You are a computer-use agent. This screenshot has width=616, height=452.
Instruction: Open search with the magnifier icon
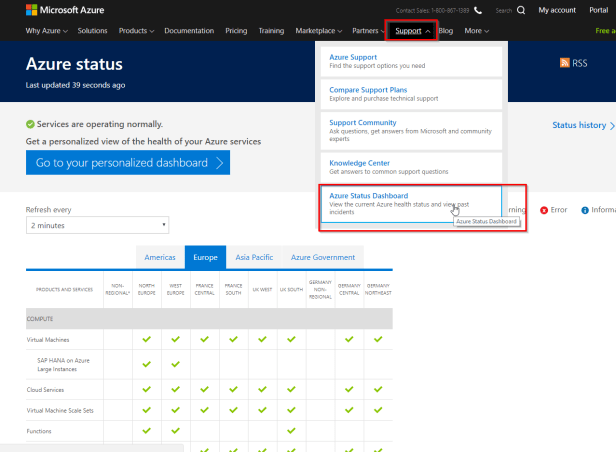pos(522,10)
